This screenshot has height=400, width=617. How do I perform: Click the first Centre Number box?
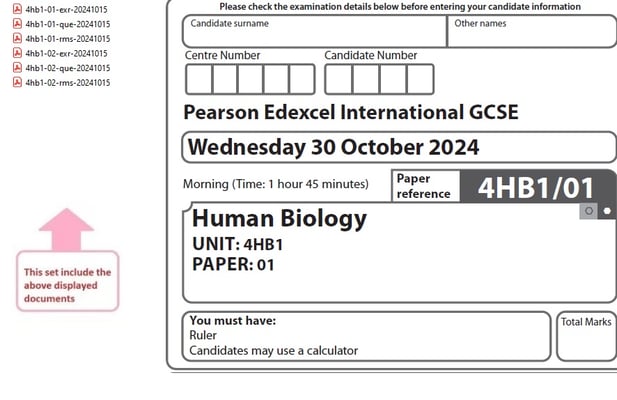[198, 79]
